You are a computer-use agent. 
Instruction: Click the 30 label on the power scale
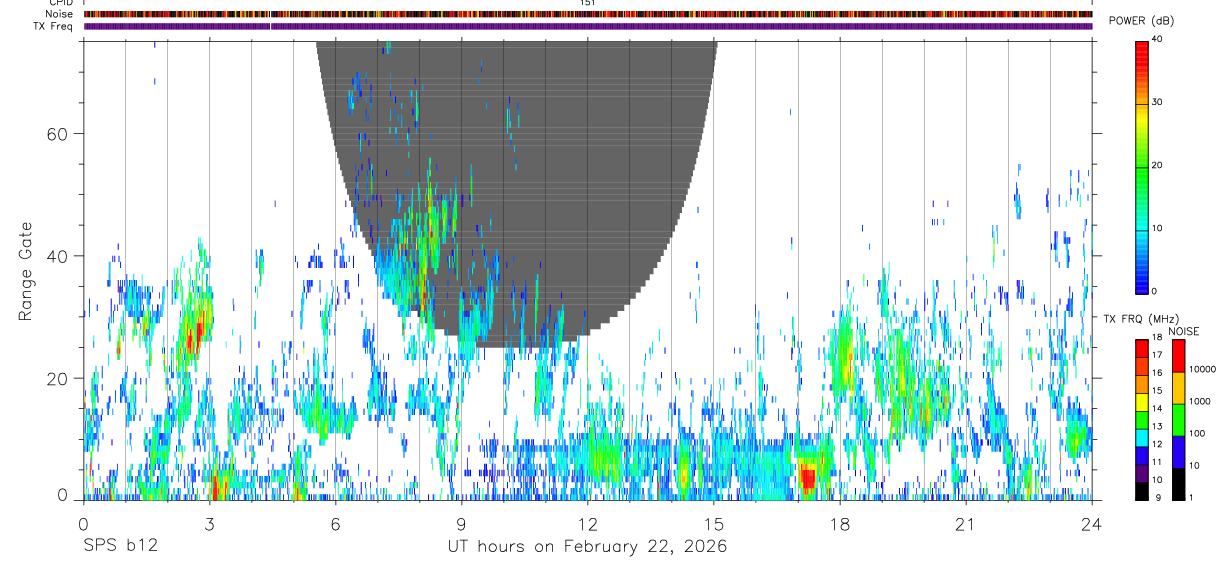(x=1158, y=103)
